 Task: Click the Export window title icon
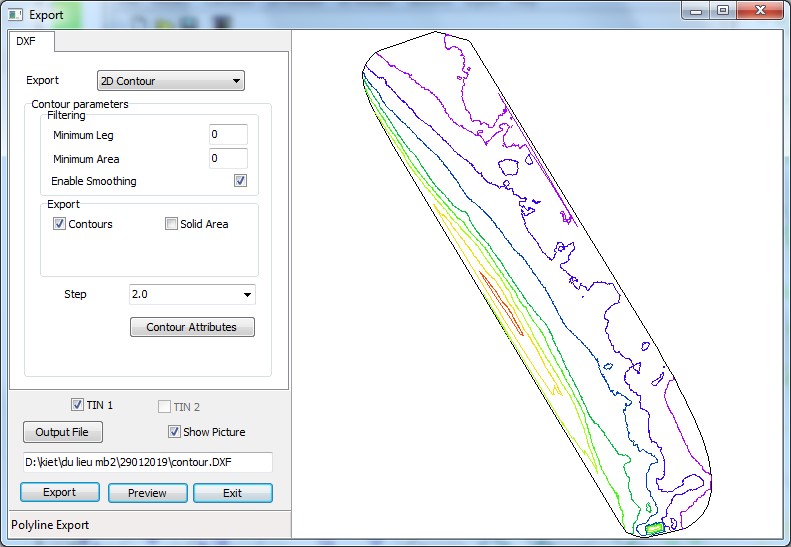pos(15,15)
